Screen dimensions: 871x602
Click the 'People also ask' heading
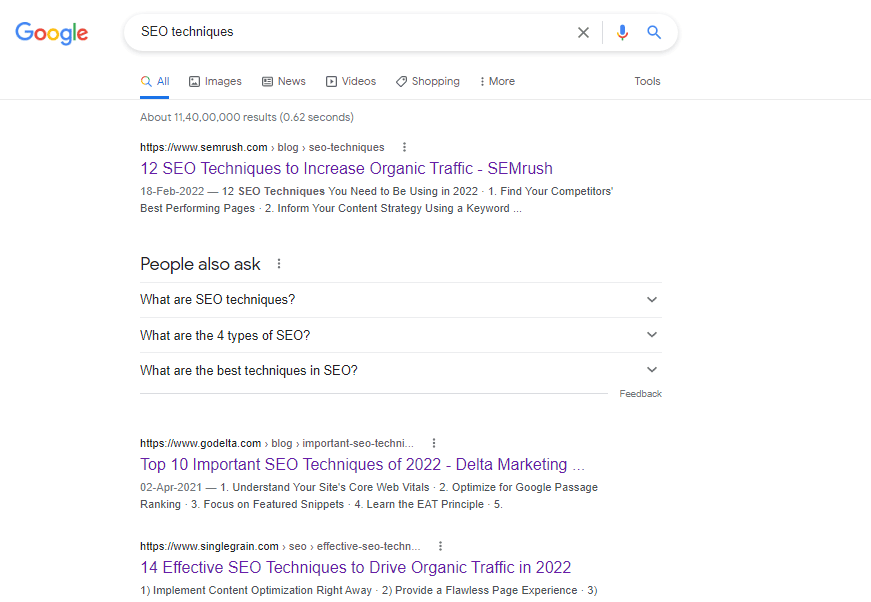[x=200, y=264]
